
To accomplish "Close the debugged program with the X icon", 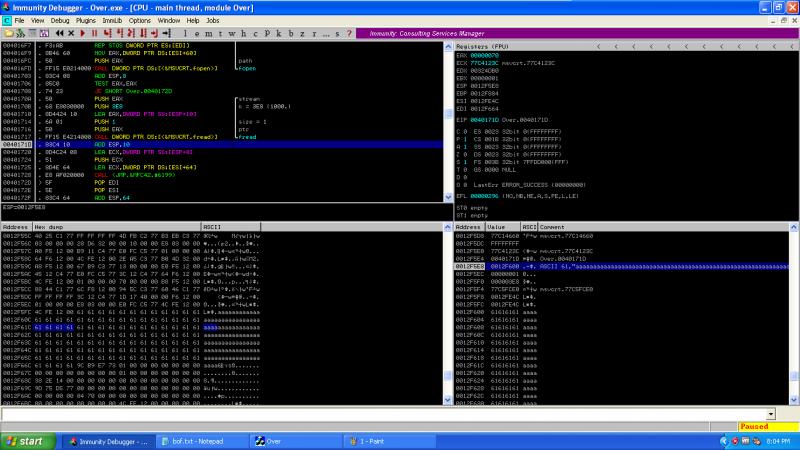I will tap(71, 34).
